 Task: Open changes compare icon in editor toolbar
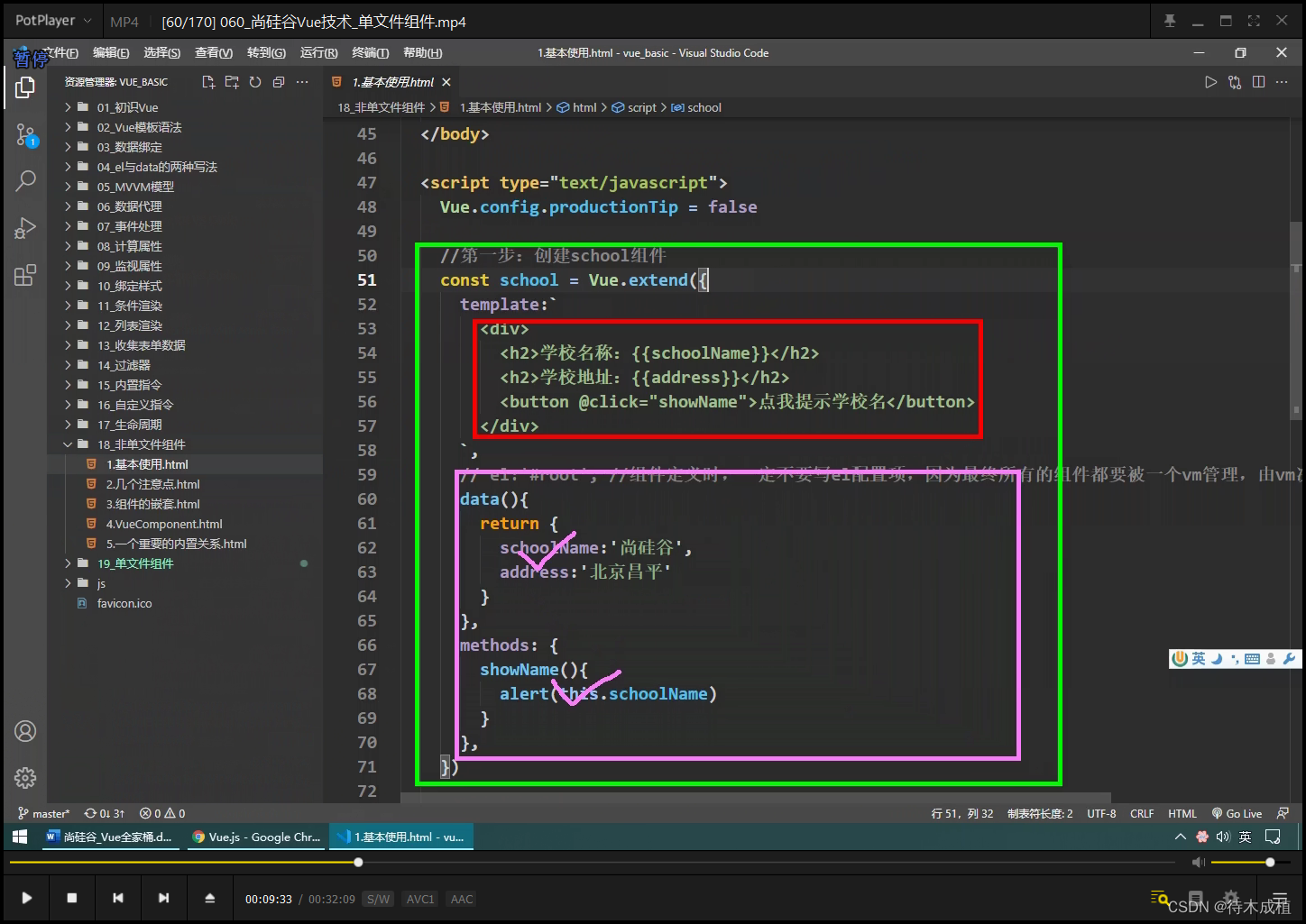1235,82
